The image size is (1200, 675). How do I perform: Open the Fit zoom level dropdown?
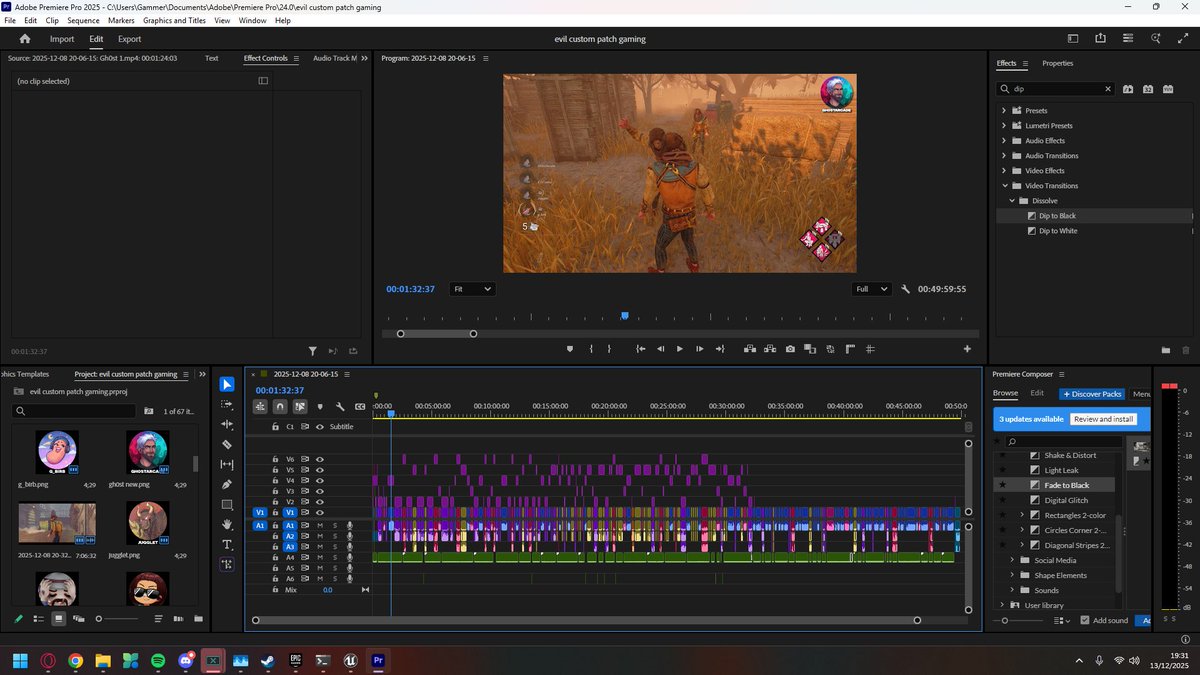click(472, 289)
